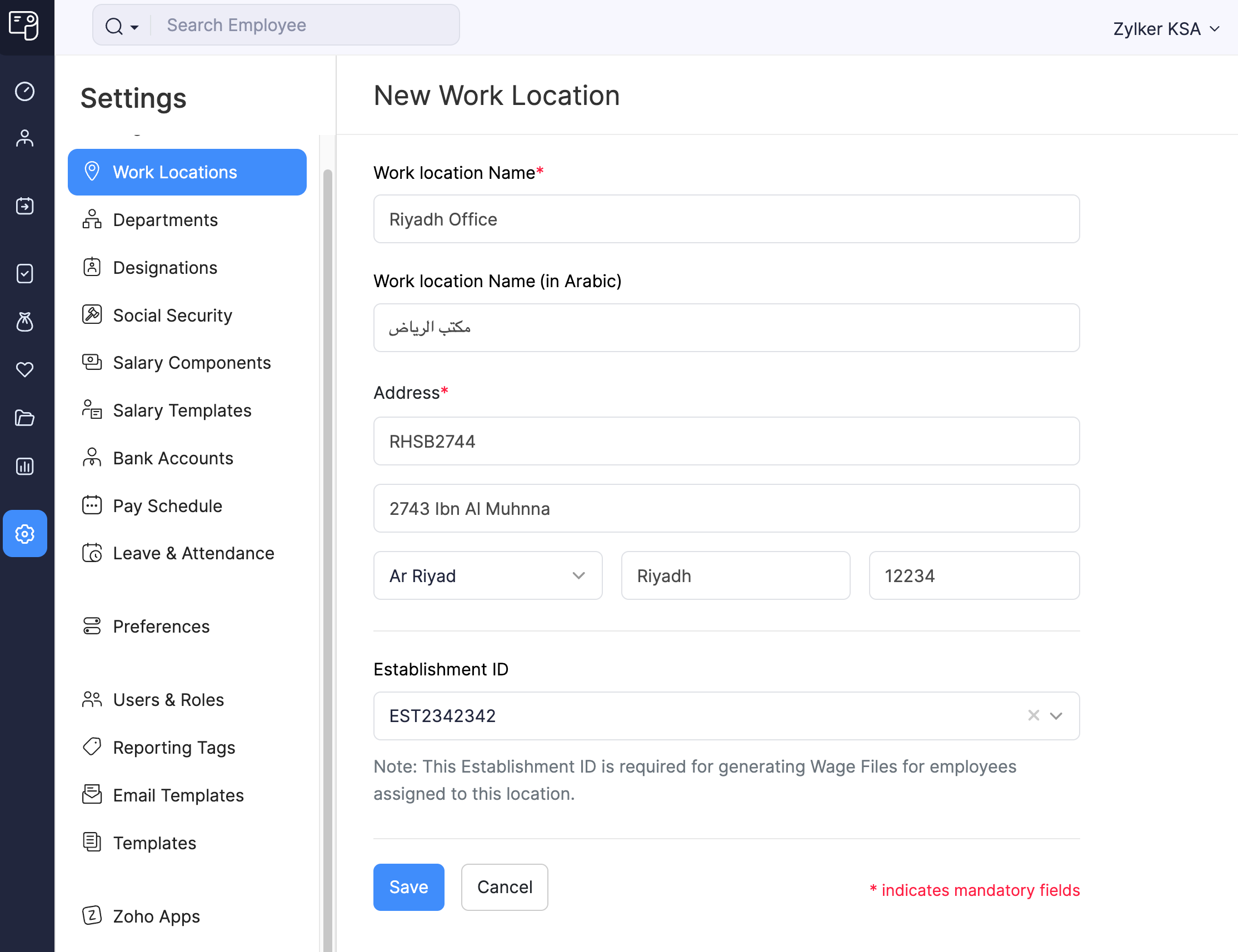Viewport: 1238px width, 952px height.
Task: Open the Approvals checkmark icon
Action: 25,274
